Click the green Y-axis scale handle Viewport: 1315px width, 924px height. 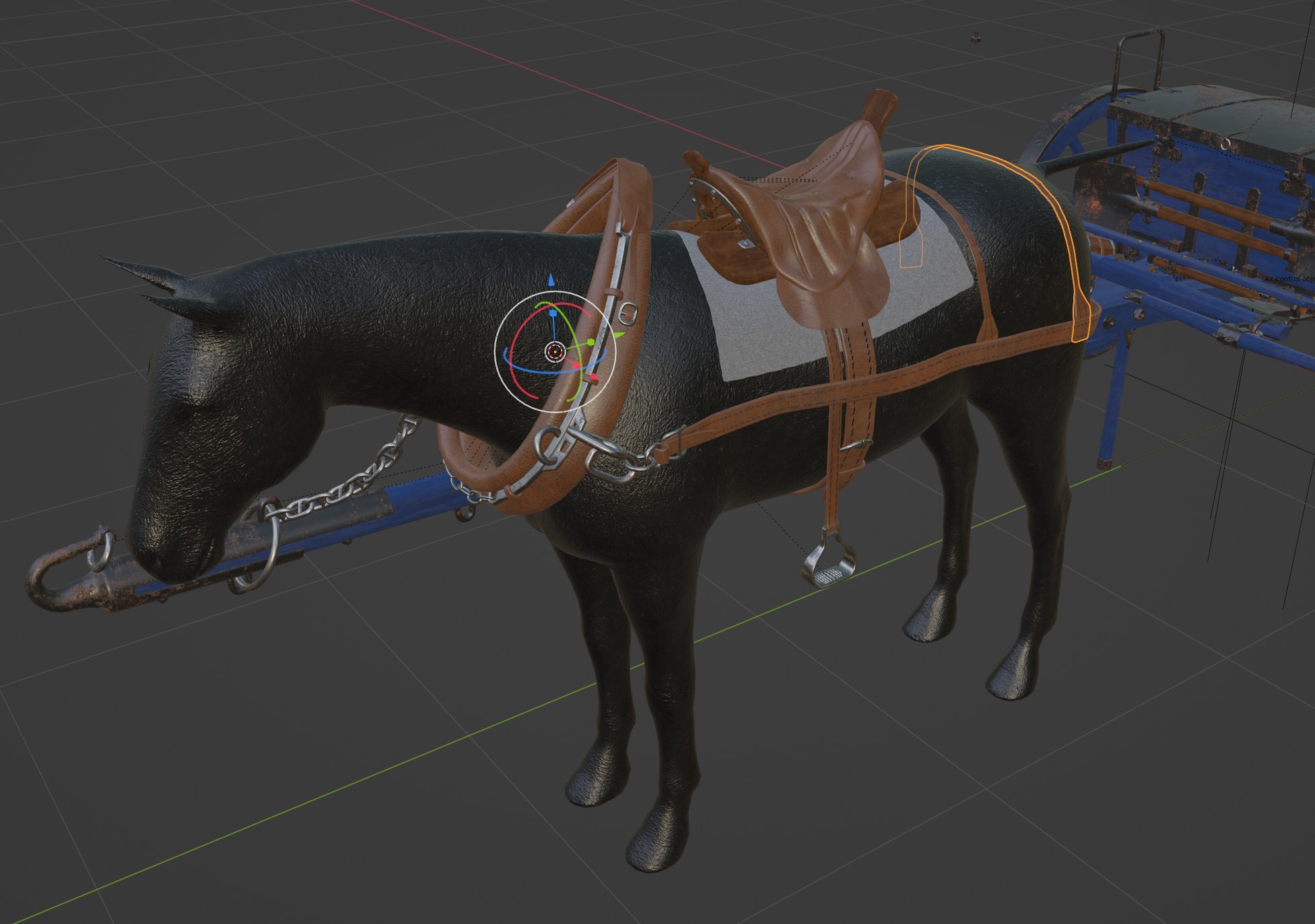pyautogui.click(x=591, y=343)
